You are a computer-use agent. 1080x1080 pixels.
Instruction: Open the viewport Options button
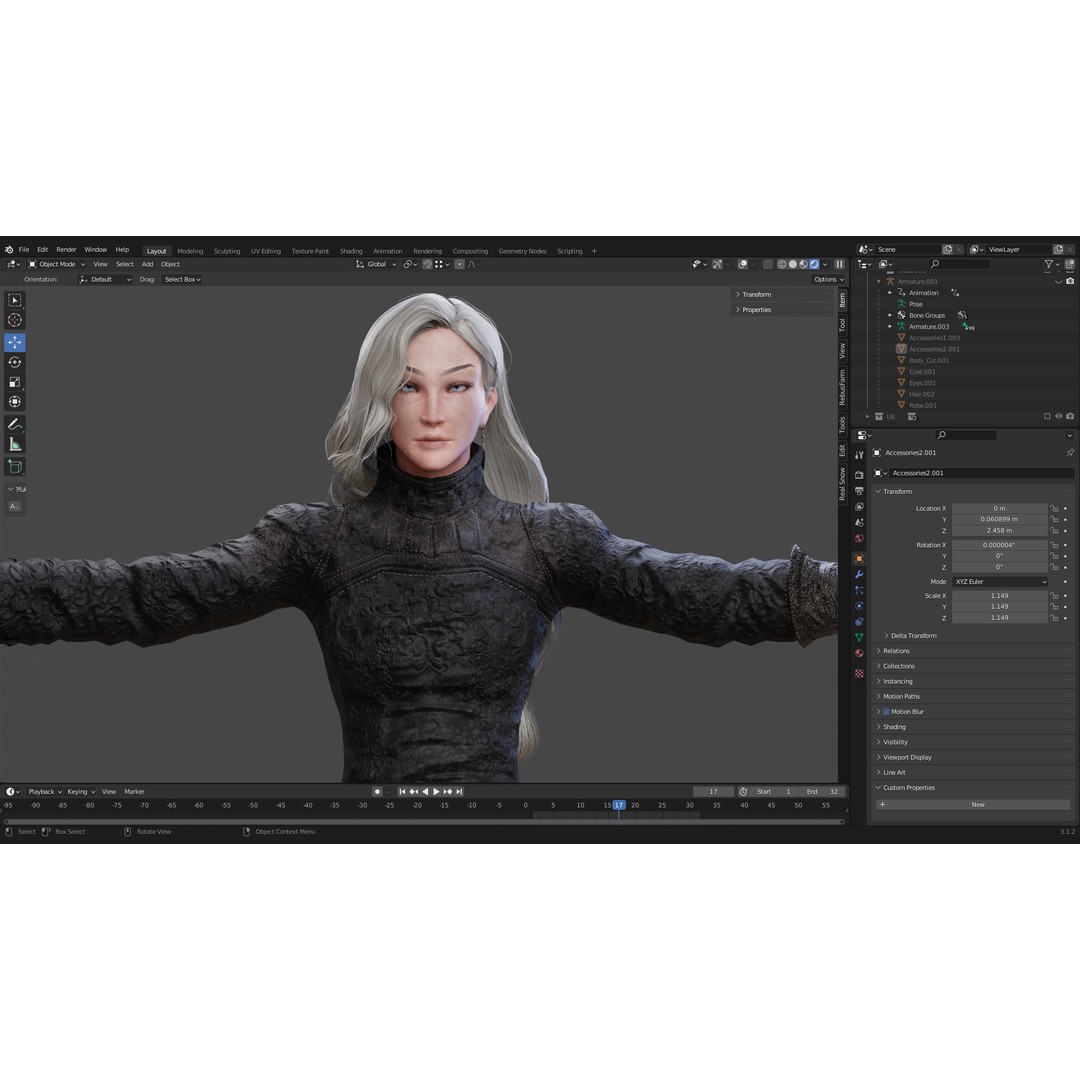point(829,280)
